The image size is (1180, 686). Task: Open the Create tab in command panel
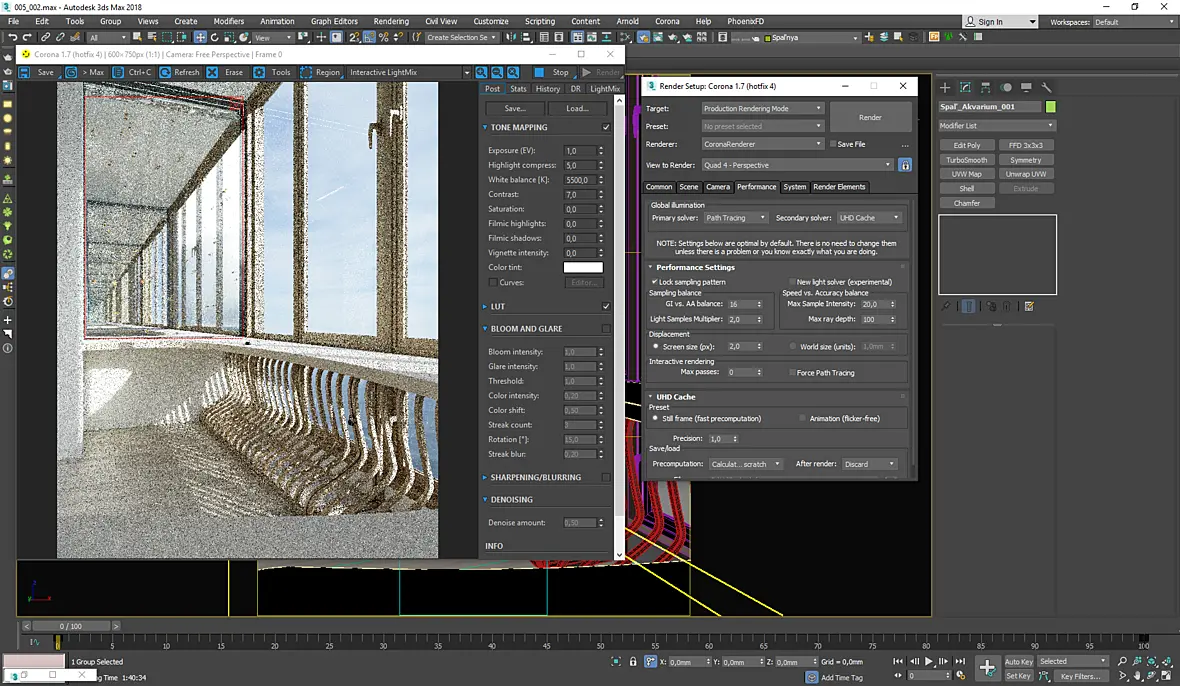pyautogui.click(x=945, y=87)
